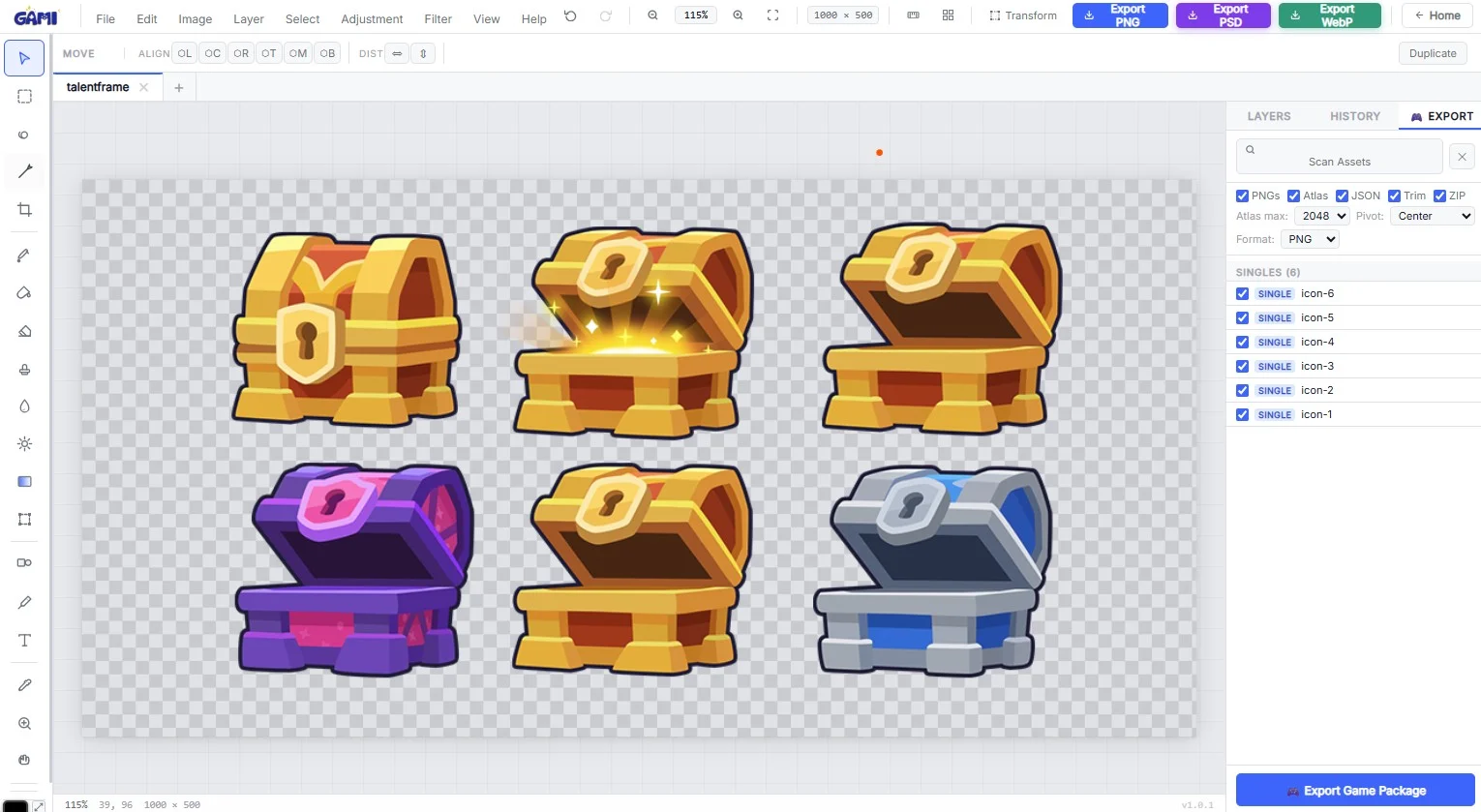1481x812 pixels.
Task: Select the Zoom tool in the toolbar
Action: click(23, 723)
